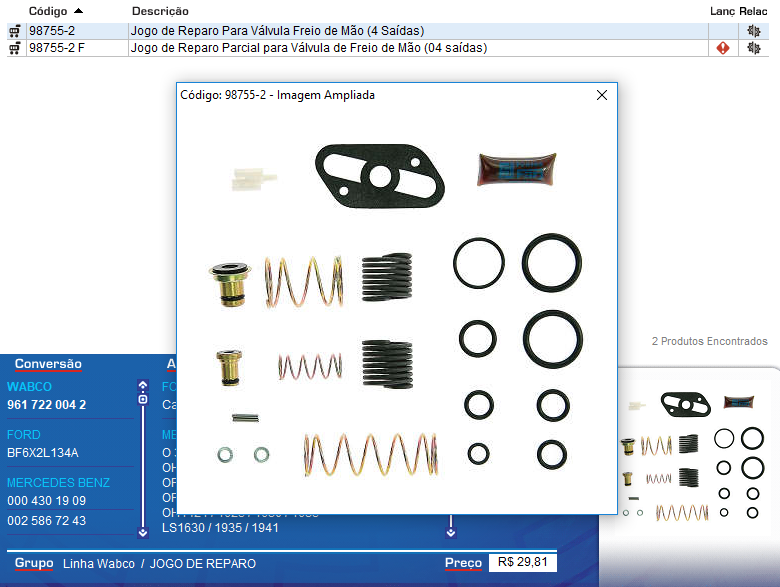This screenshot has width=780, height=587.
Task: Click the Relac column header
Action: click(754, 10)
